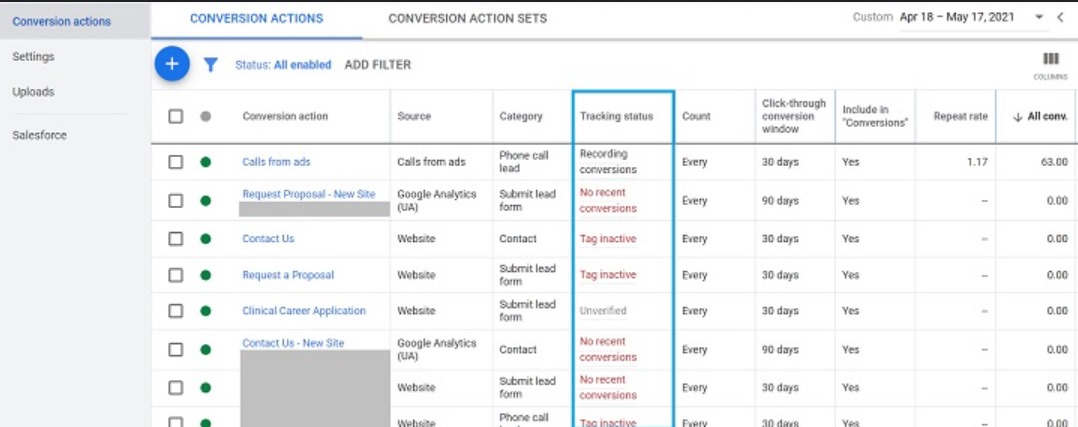
Task: Open the Status: All enabled filter
Action: pyautogui.click(x=282, y=65)
